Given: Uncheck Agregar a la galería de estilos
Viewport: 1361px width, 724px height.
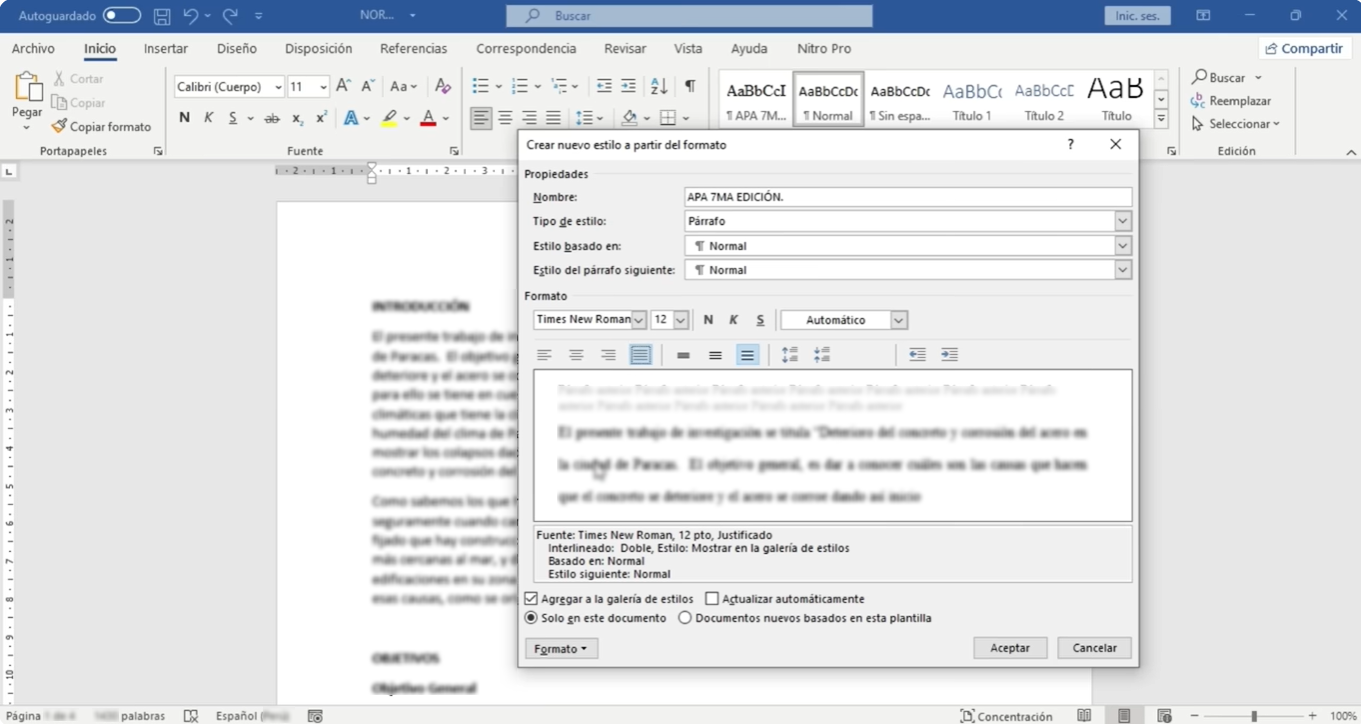Looking at the screenshot, I should click(x=530, y=598).
